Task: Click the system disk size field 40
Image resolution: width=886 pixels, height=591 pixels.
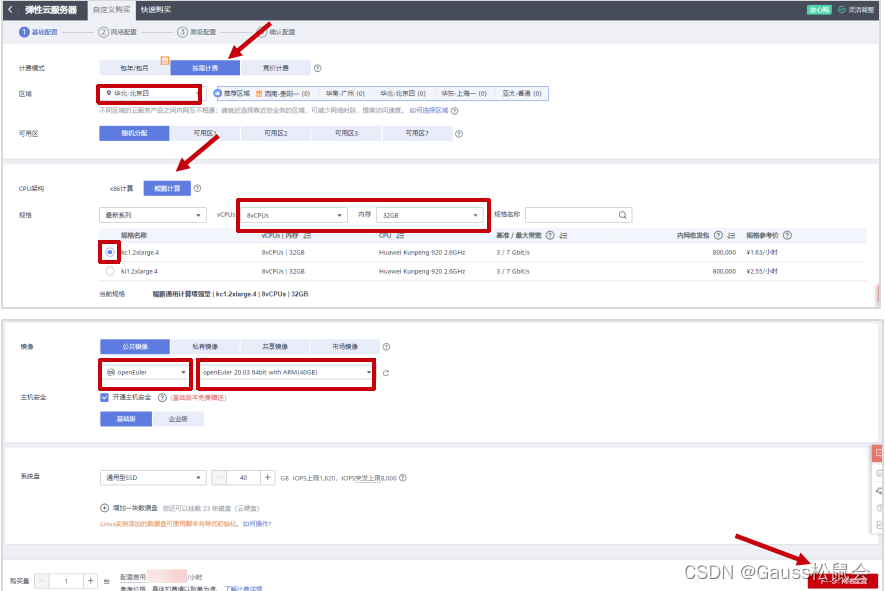Action: [x=244, y=477]
